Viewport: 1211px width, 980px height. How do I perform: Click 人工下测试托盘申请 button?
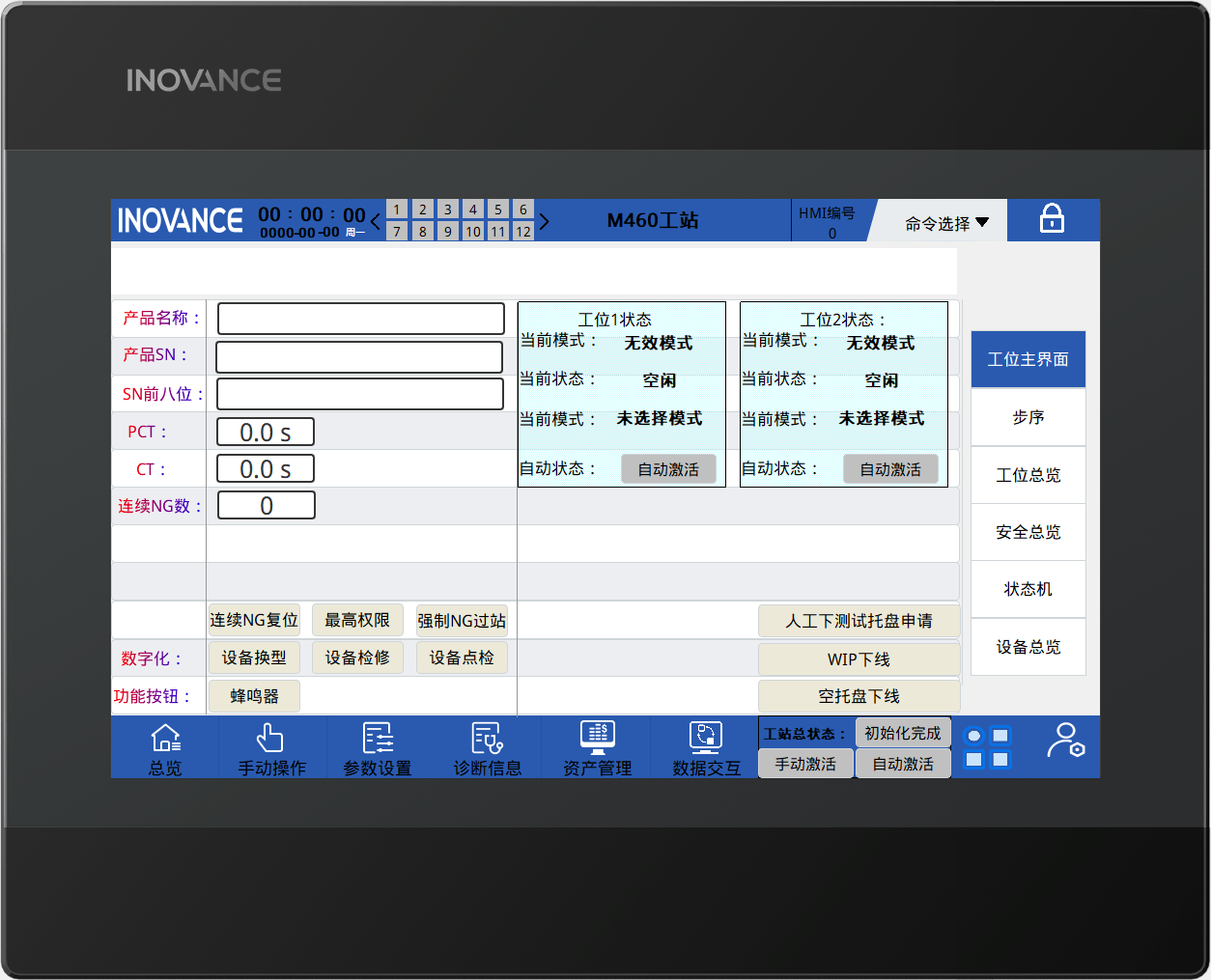[859, 621]
